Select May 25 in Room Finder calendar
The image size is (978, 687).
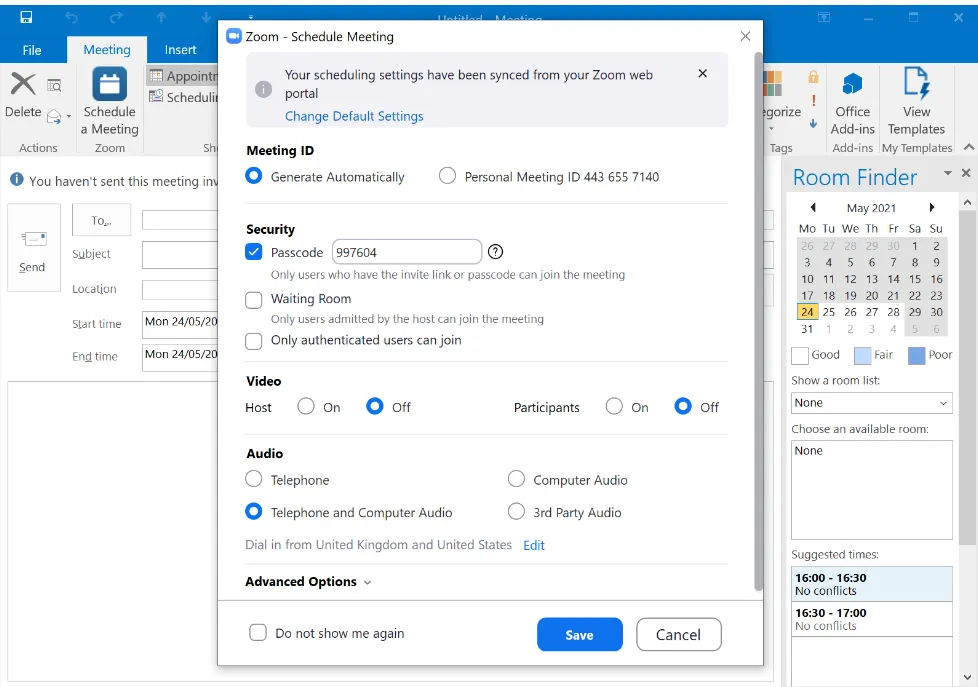pyautogui.click(x=828, y=312)
